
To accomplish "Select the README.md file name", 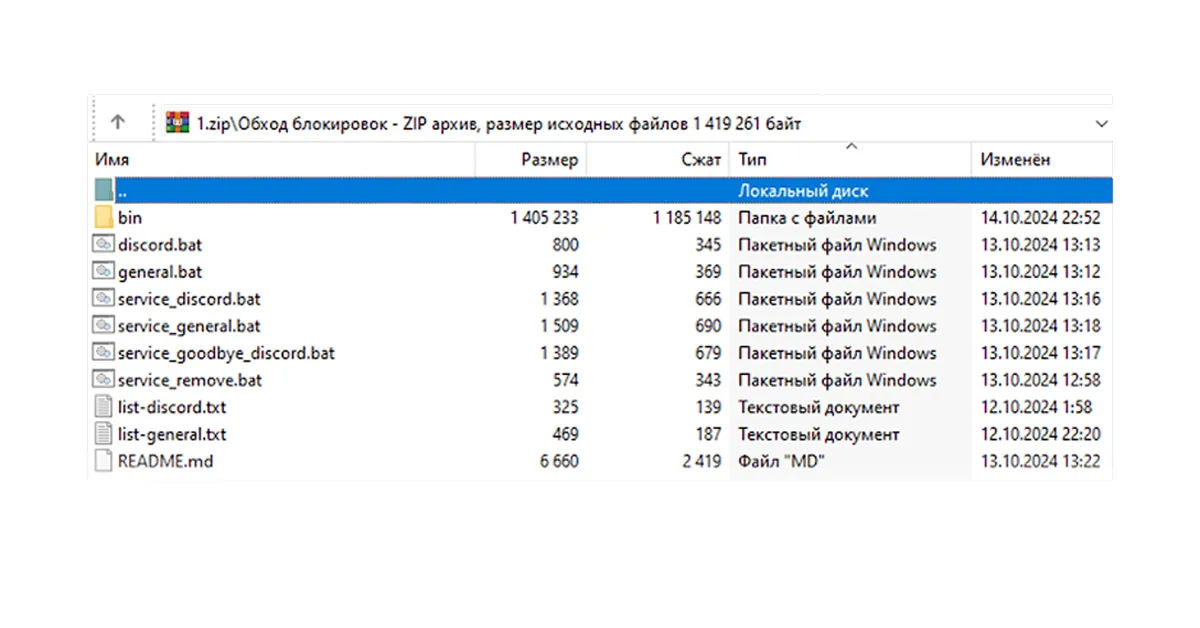I will click(x=165, y=461).
